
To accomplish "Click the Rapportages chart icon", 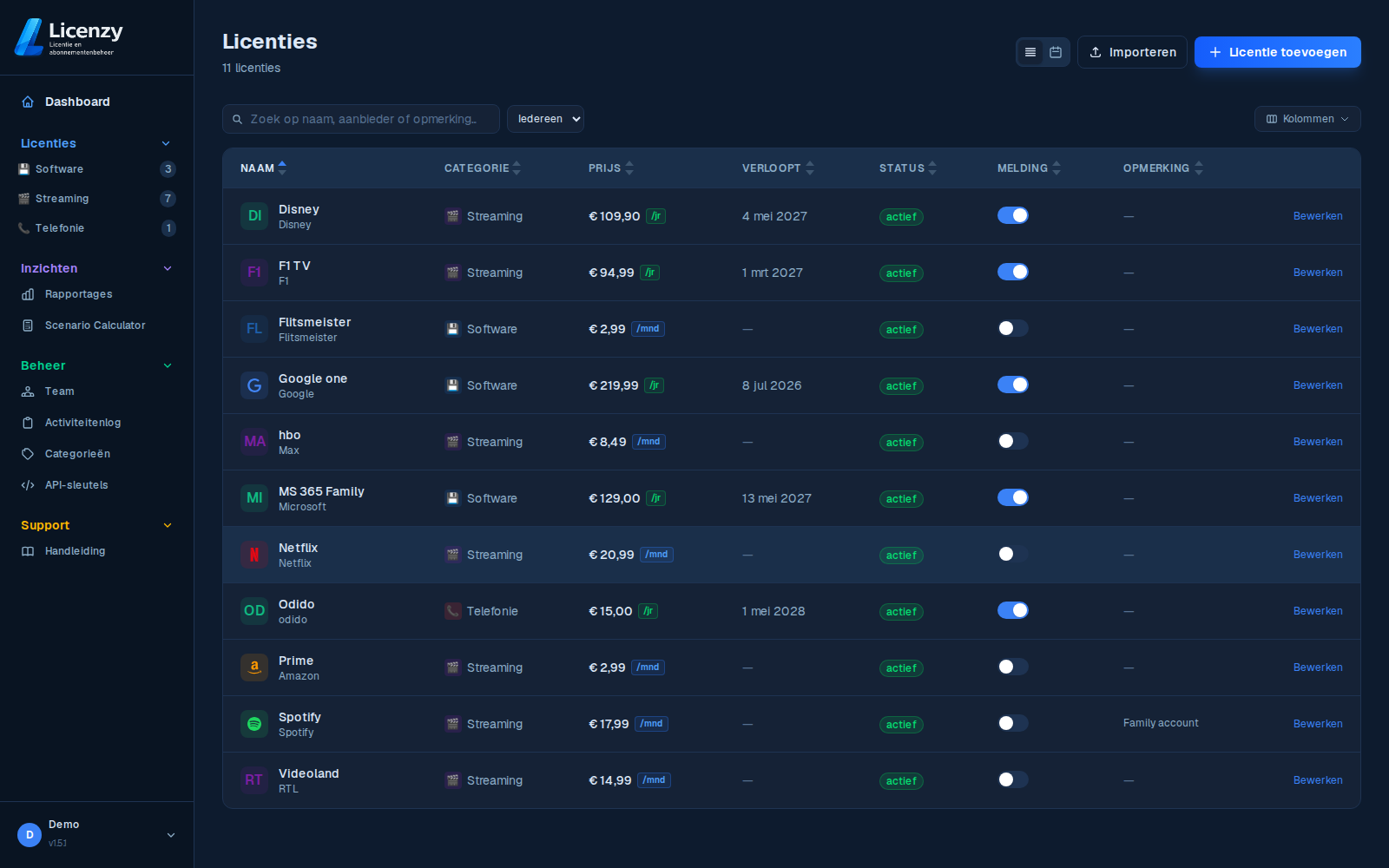I will click(28, 294).
